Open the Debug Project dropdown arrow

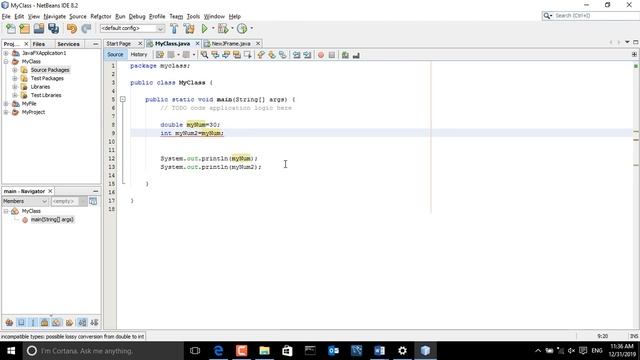pyautogui.click(x=232, y=29)
